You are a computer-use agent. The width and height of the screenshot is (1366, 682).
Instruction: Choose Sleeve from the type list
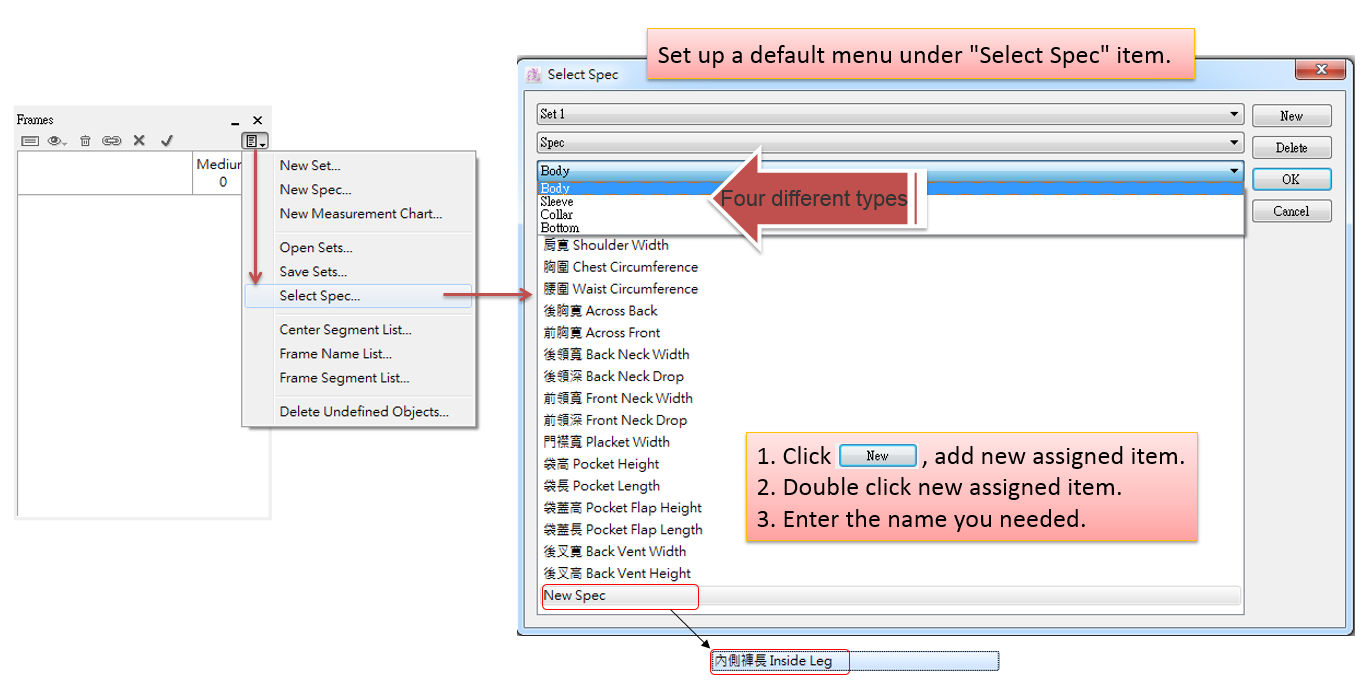(557, 202)
